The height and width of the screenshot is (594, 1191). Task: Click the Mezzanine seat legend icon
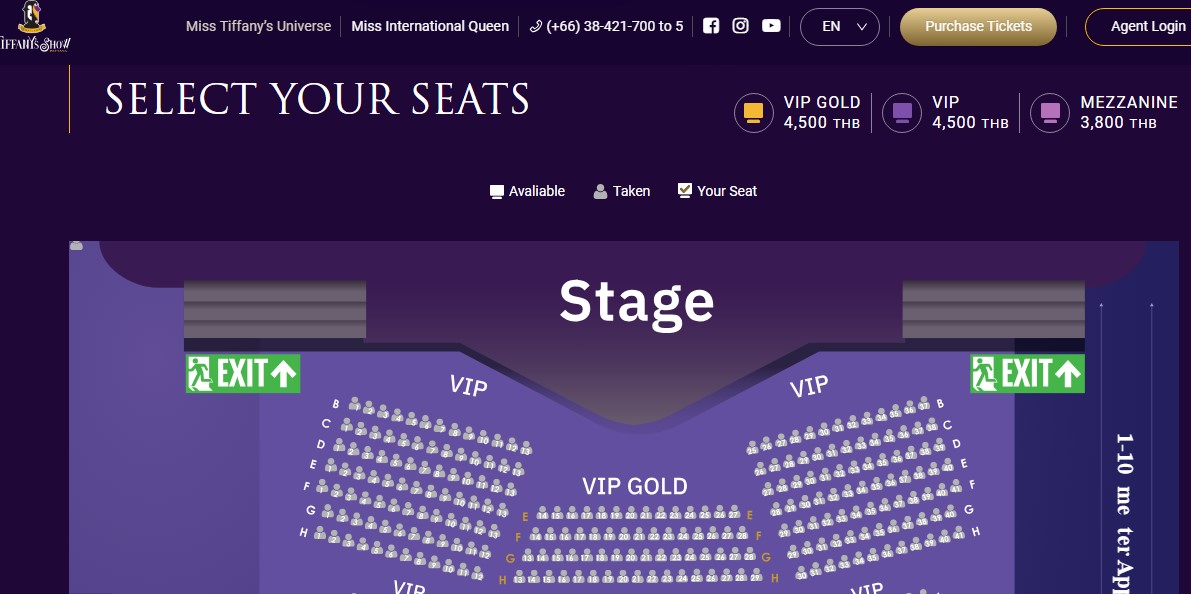[1050, 112]
